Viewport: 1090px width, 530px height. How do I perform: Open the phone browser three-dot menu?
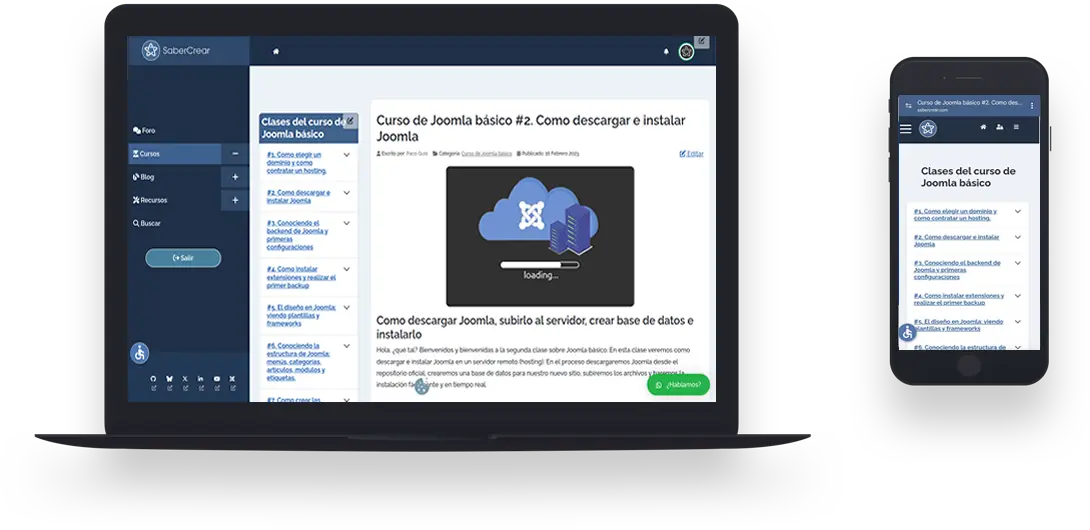coord(1032,106)
